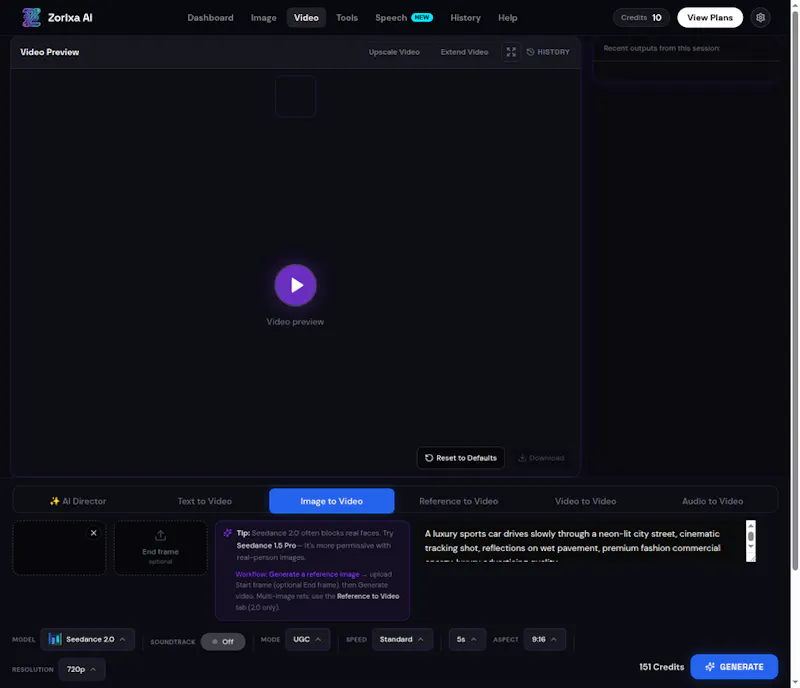The height and width of the screenshot is (688, 800).
Task: Click the GENERATE button
Action: pyautogui.click(x=734, y=667)
